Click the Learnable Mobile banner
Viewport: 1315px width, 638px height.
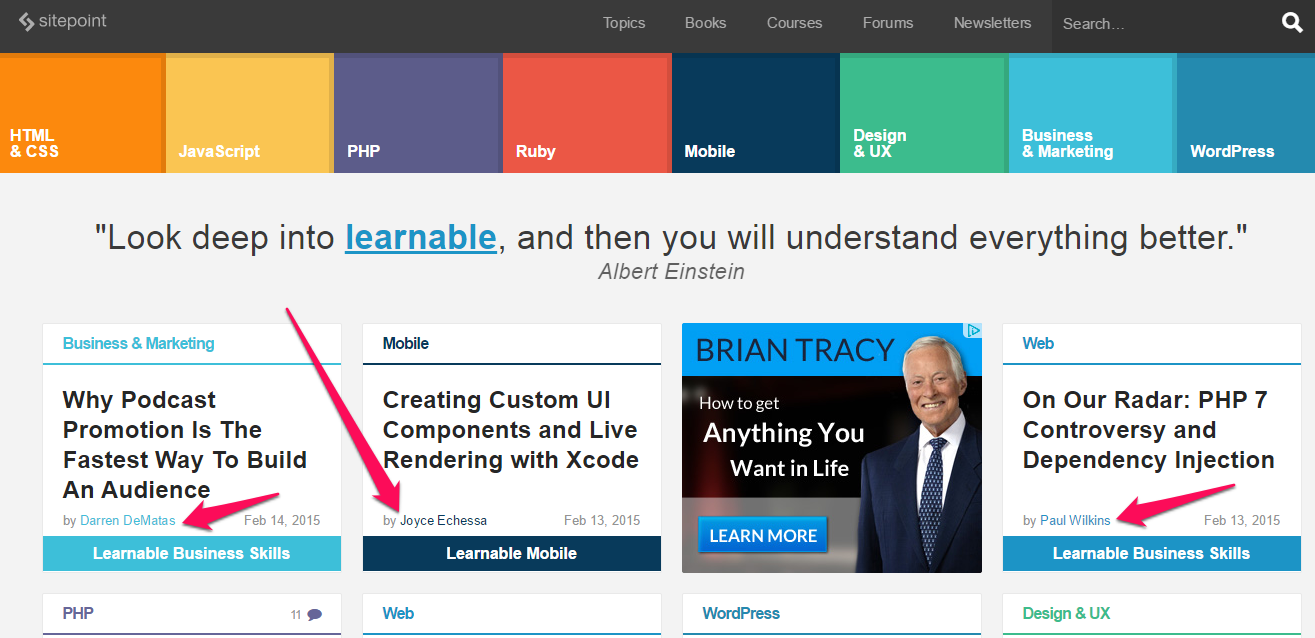tap(512, 553)
